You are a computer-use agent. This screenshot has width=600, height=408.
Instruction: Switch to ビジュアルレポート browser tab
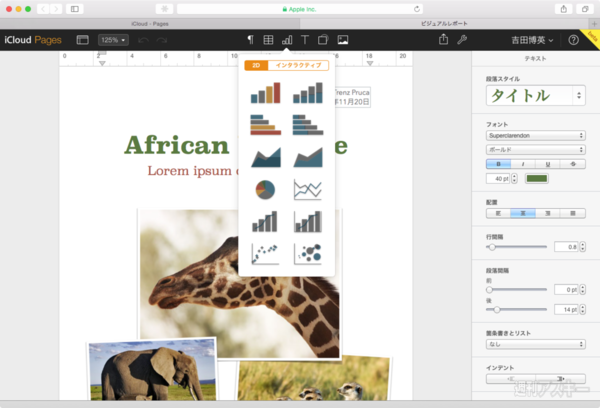click(x=444, y=24)
